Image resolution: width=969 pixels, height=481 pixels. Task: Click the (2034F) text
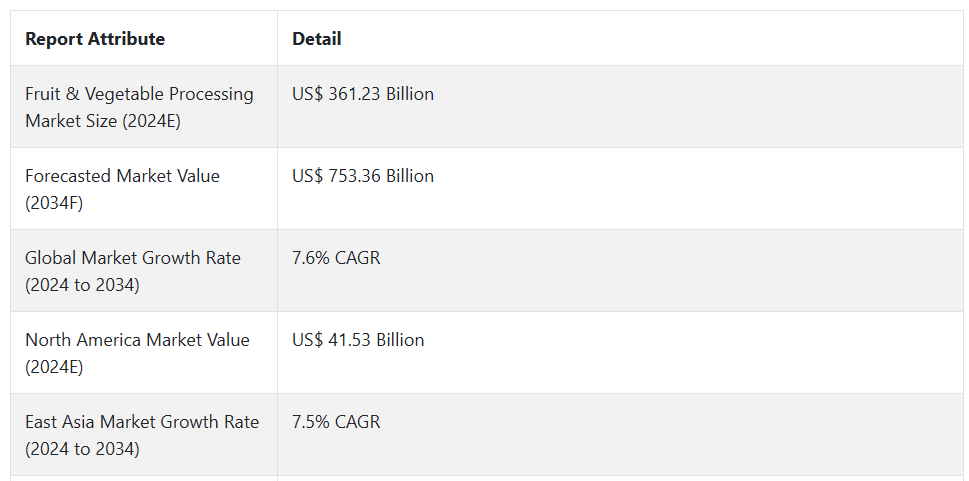pyautogui.click(x=54, y=203)
